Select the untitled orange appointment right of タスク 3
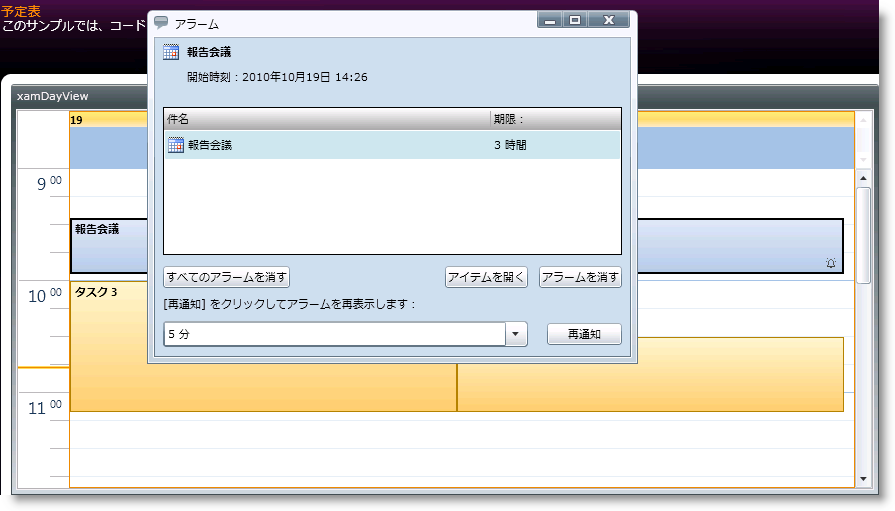The height and width of the screenshot is (511, 895). [650, 374]
